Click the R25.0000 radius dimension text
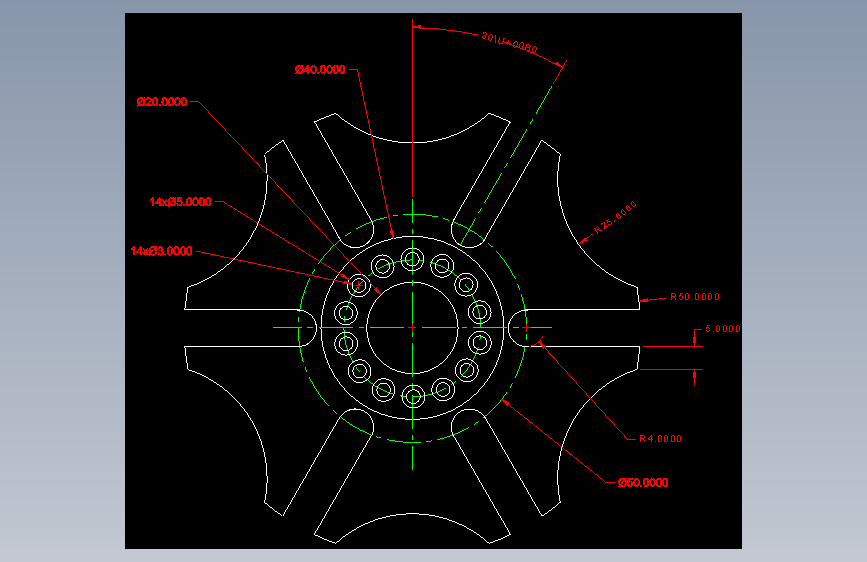The height and width of the screenshot is (562, 867). [615, 217]
